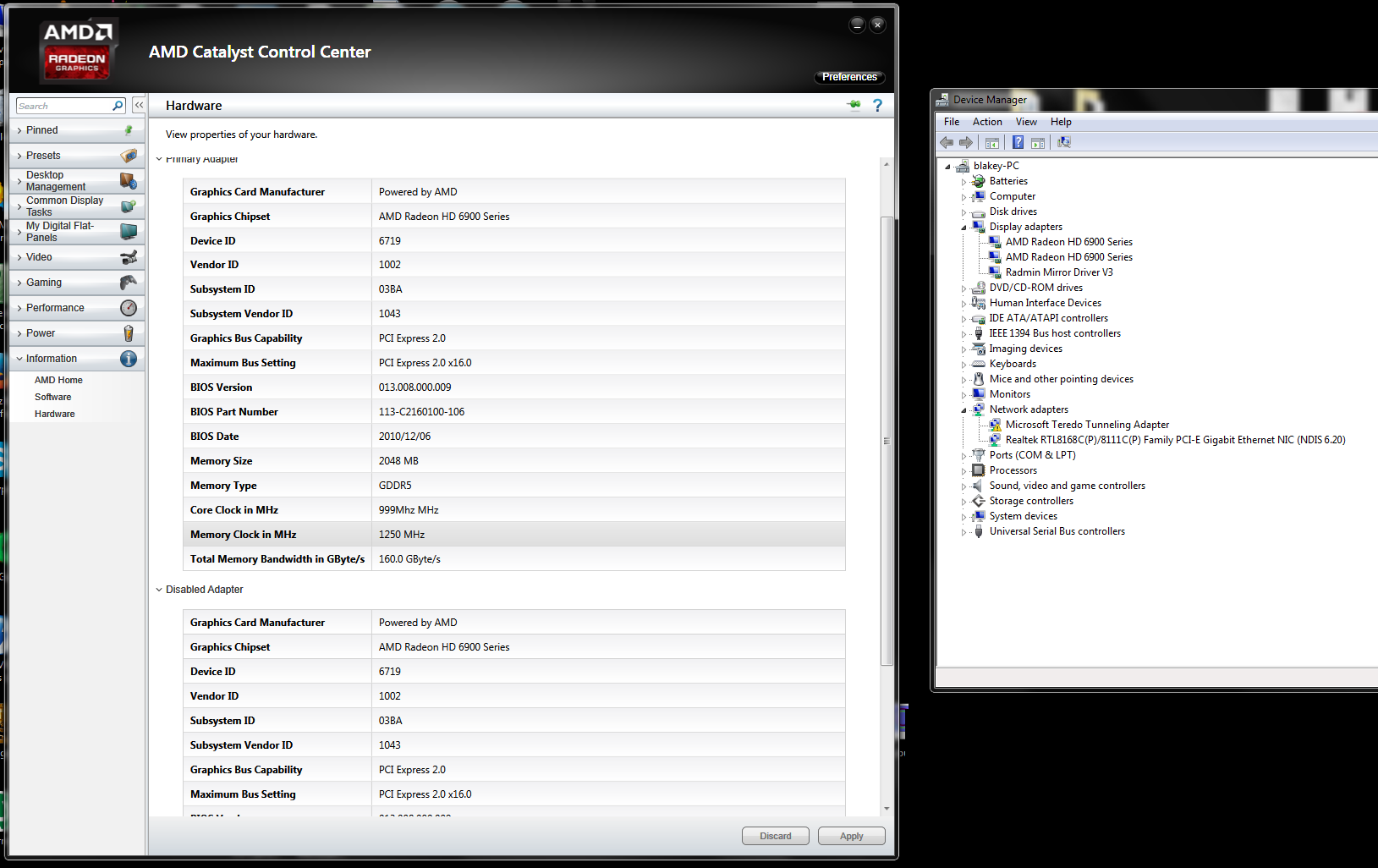
Task: Click Scan for hardware changes toolbar icon
Action: coord(1064,142)
